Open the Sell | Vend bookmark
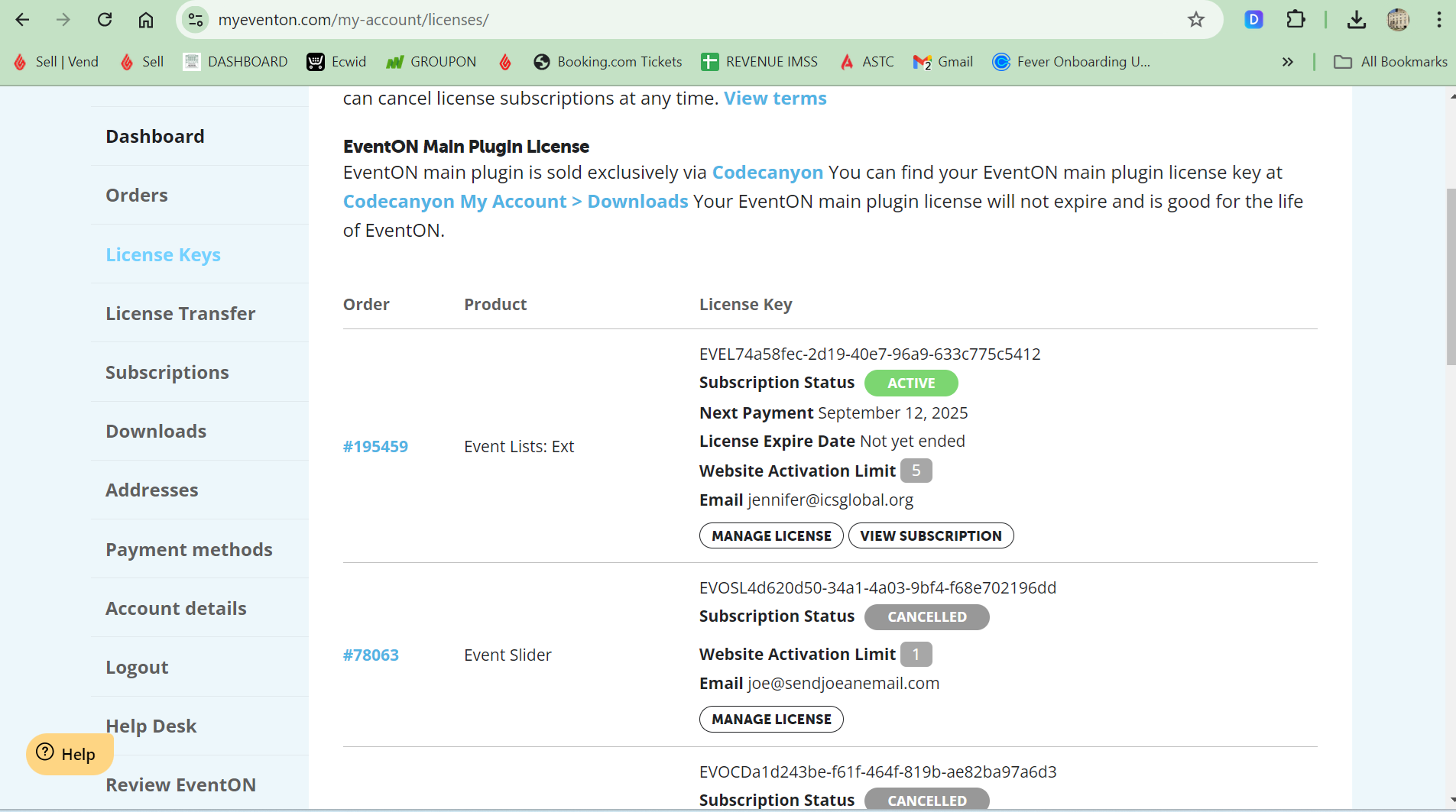 coord(57,62)
